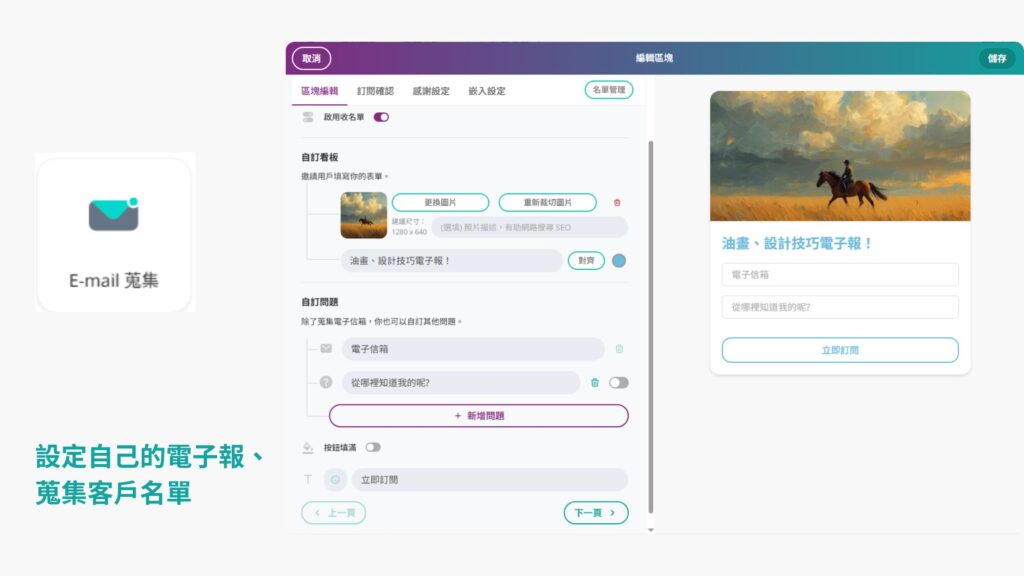This screenshot has height=576, width=1024.
Task: Click the 新增問題 button
Action: click(x=478, y=415)
